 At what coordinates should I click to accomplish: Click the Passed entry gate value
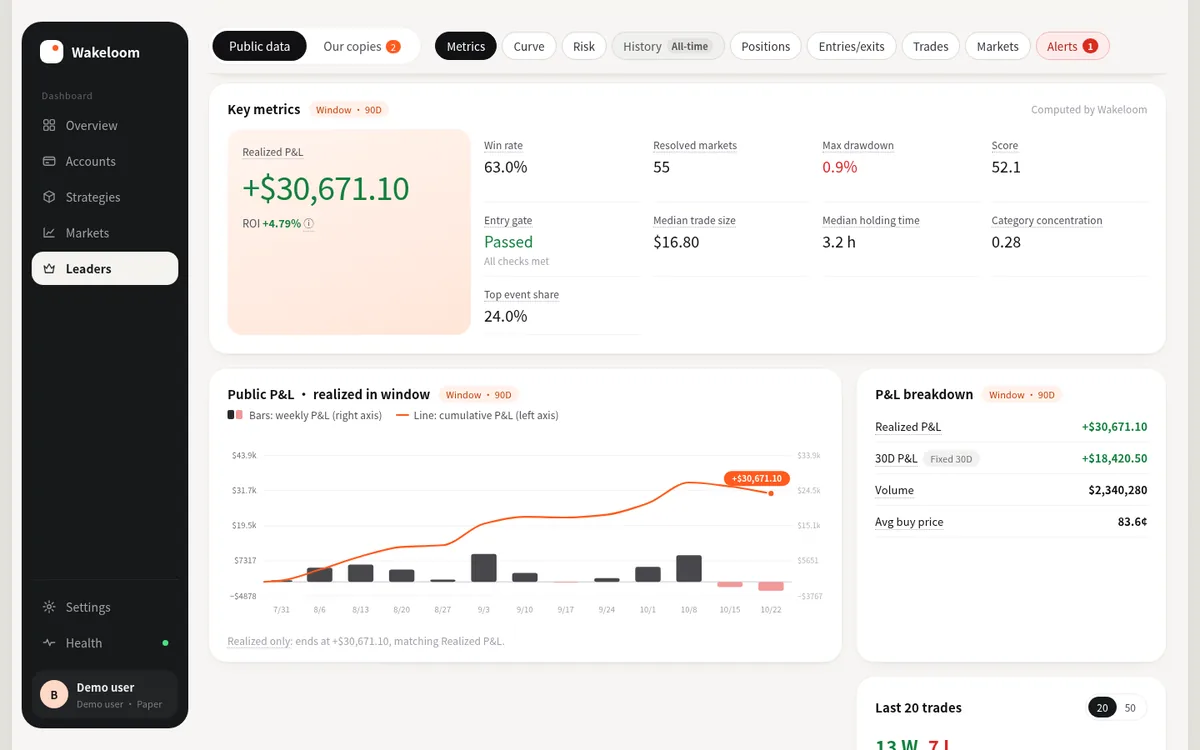pos(508,242)
